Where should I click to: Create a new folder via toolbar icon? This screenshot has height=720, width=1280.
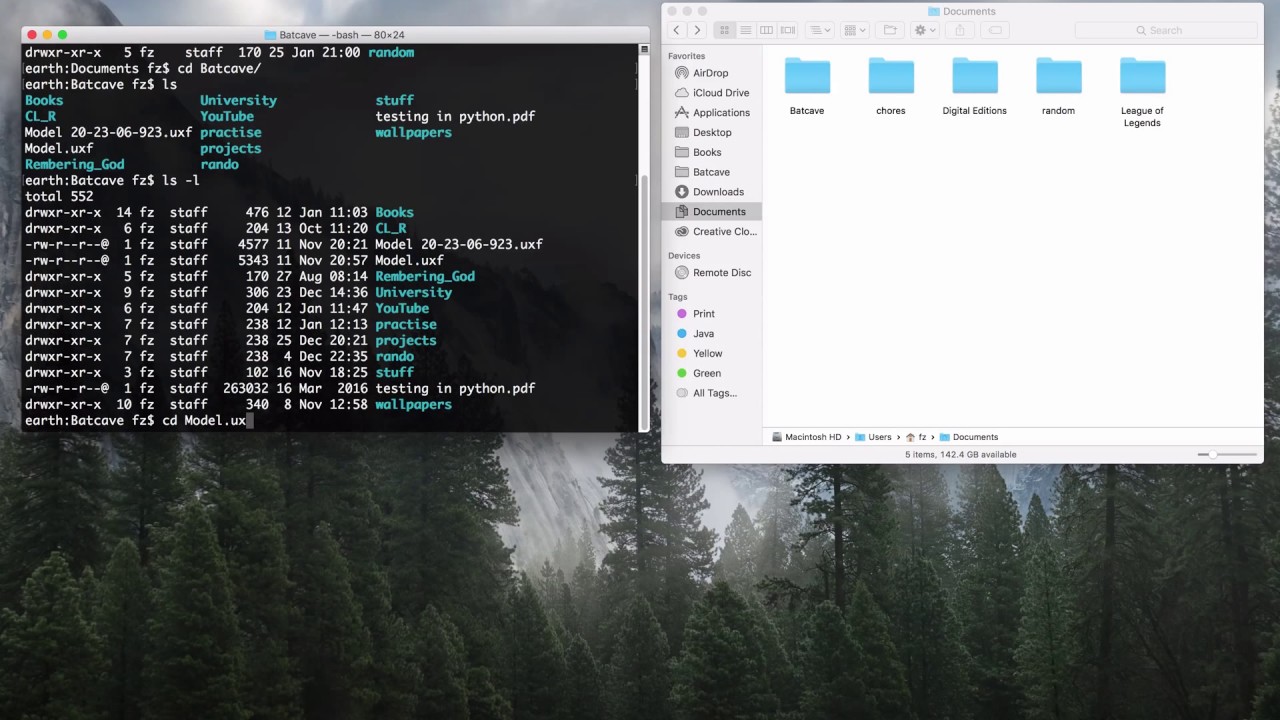tap(890, 30)
